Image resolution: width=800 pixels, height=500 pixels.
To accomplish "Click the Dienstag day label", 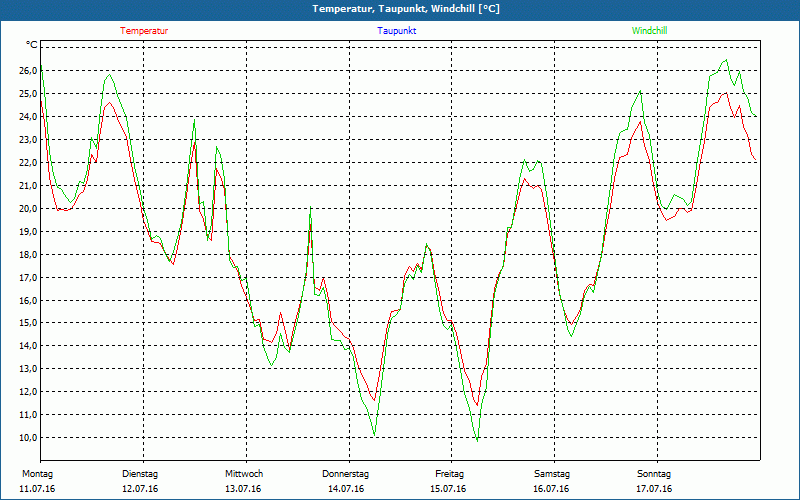I will tap(140, 474).
